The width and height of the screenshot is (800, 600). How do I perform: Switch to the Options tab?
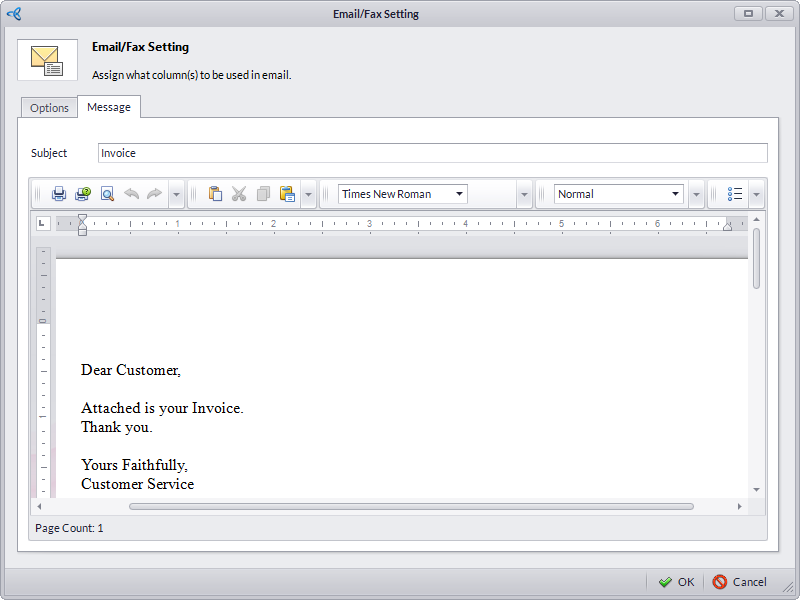(49, 108)
